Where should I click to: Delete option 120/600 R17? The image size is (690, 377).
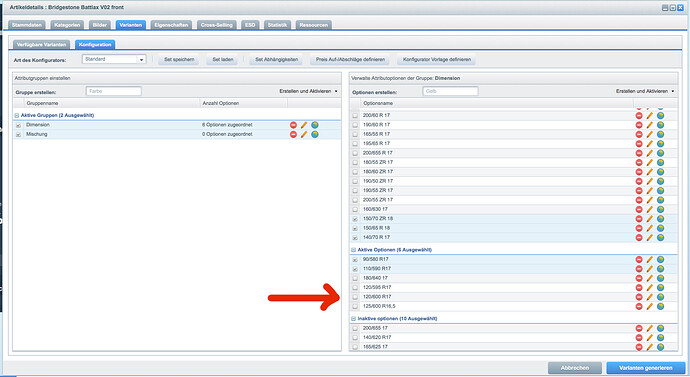pos(639,297)
